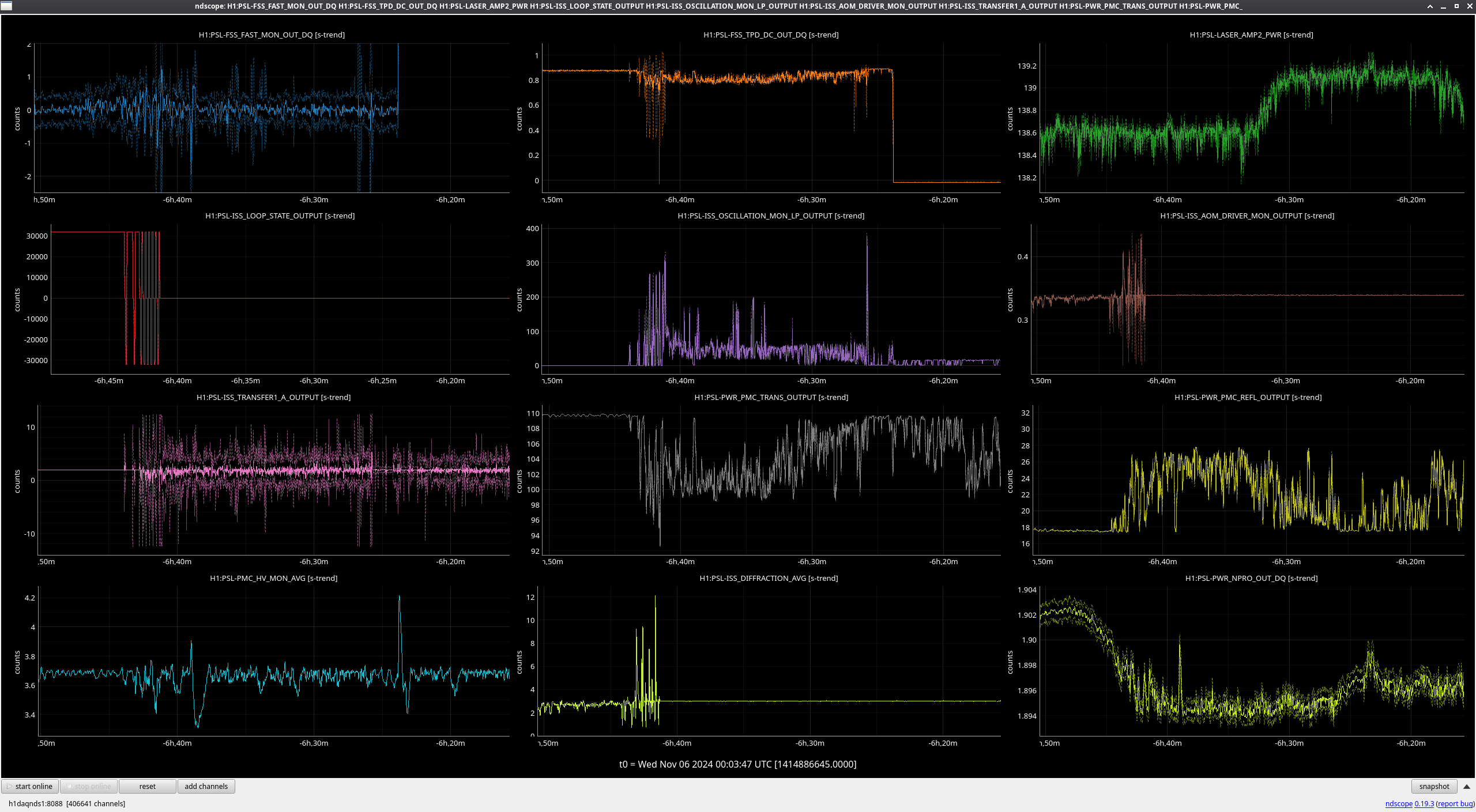This screenshot has width=1476, height=812.
Task: Maximize the ndscope window
Action: [1456, 6]
